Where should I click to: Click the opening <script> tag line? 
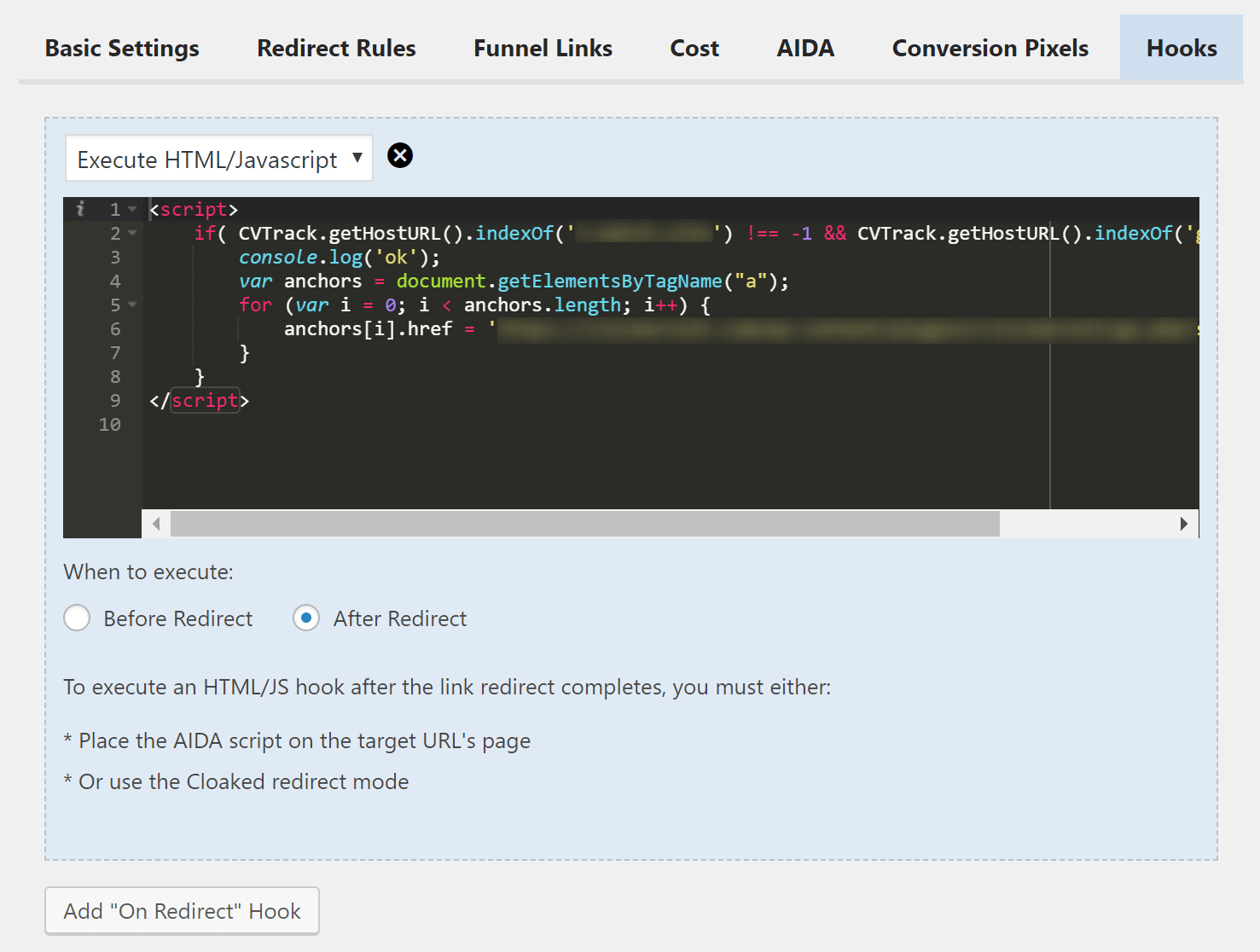coord(194,209)
